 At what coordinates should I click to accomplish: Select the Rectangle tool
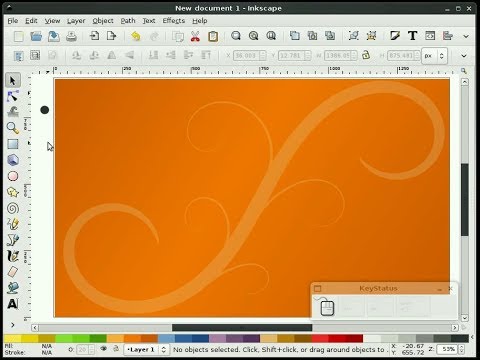coord(13,144)
